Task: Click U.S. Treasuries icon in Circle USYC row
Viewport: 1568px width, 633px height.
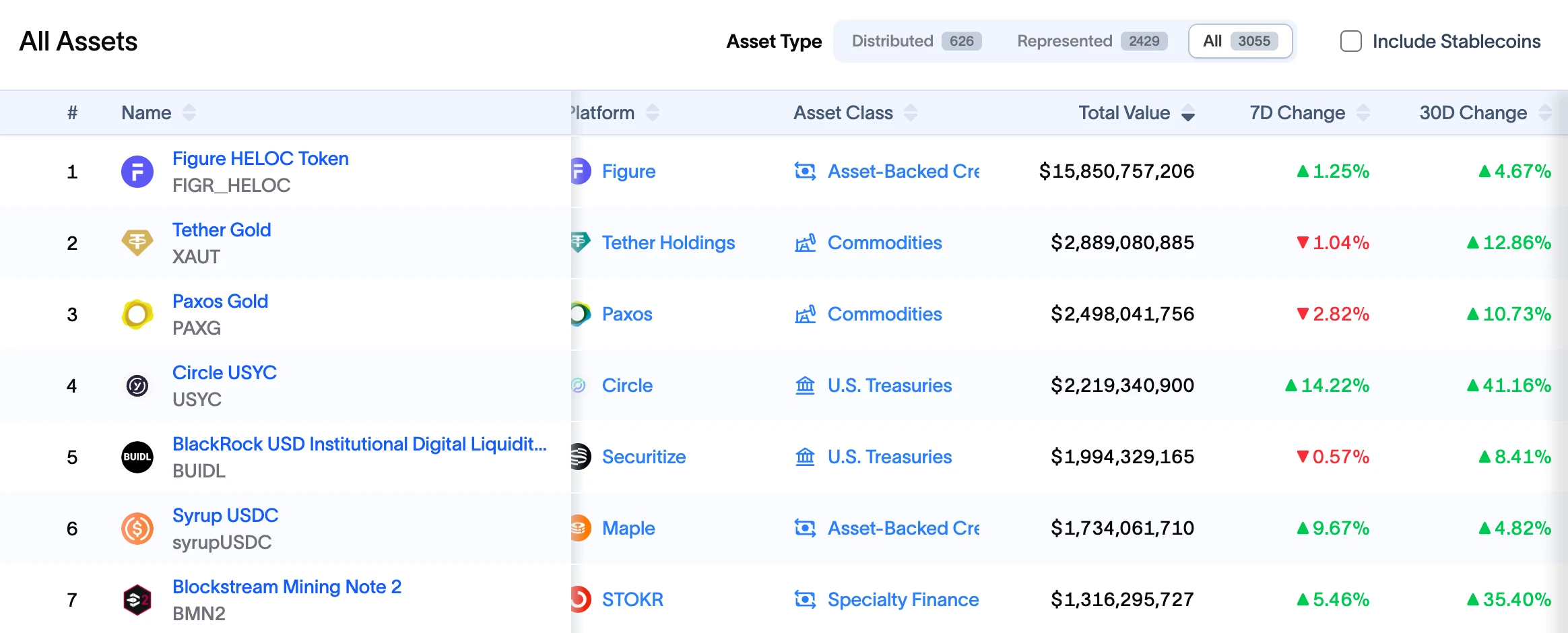Action: 805,385
